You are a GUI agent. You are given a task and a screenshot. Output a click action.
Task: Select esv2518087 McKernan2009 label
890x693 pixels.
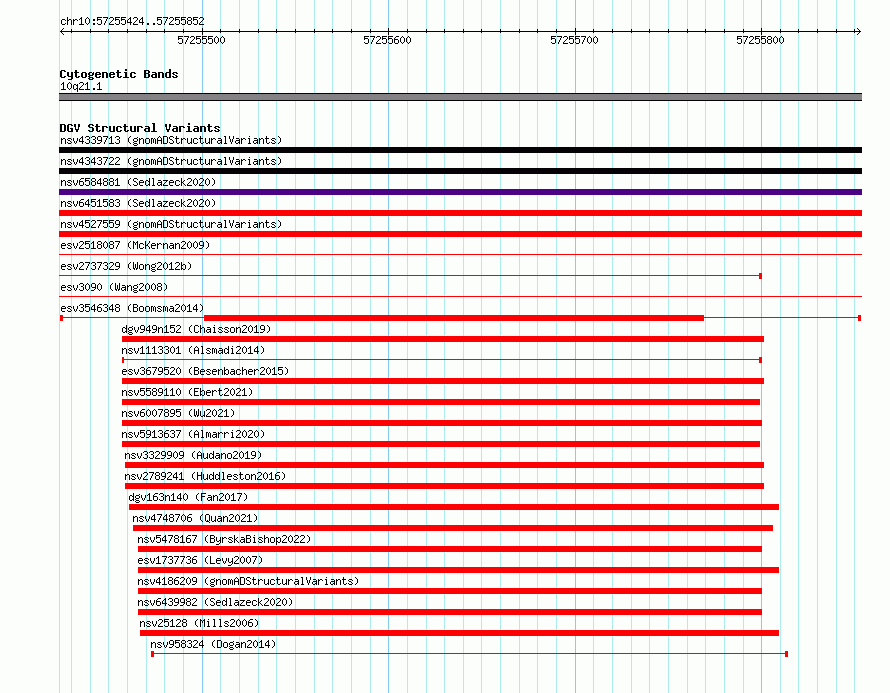135,245
